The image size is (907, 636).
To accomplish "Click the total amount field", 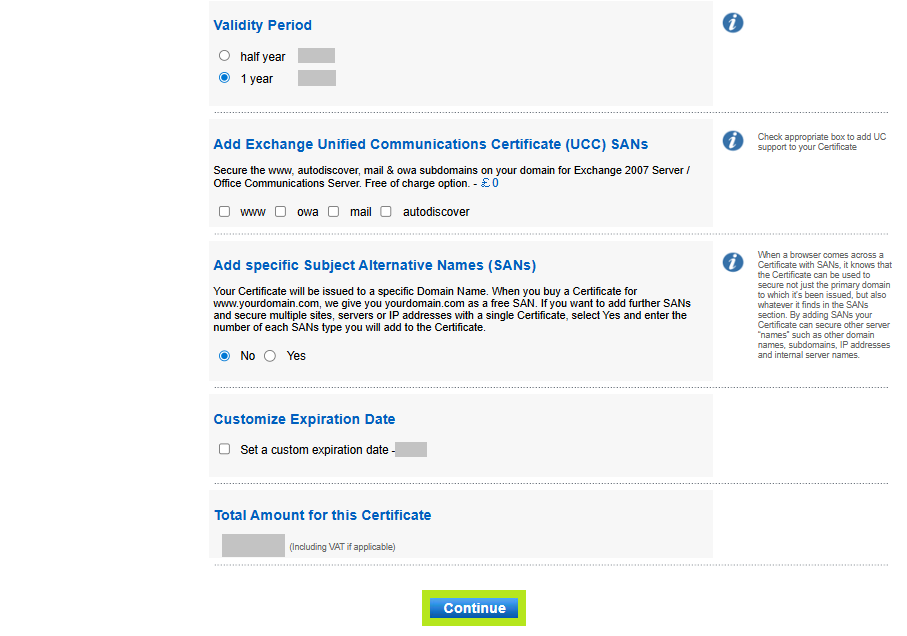I will point(253,545).
